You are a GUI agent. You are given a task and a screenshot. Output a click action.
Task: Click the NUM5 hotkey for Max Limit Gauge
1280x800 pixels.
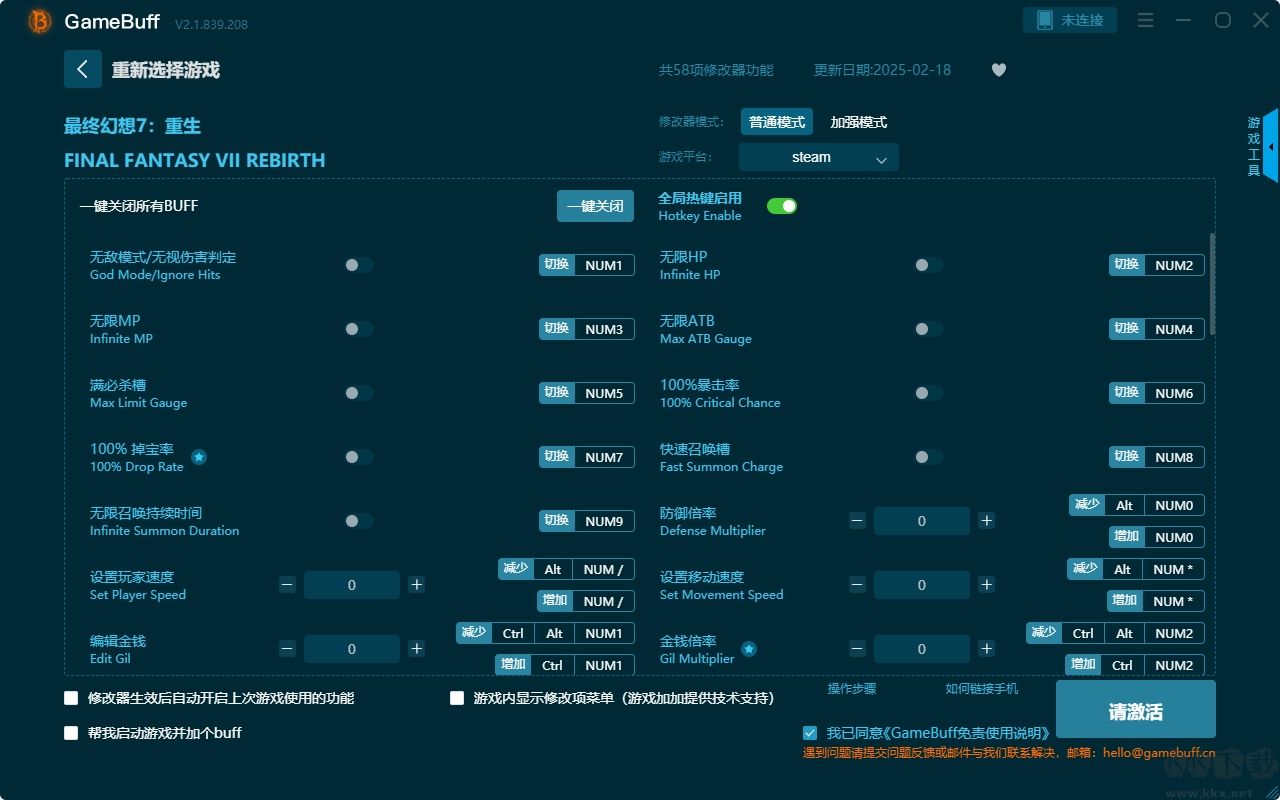(x=604, y=393)
